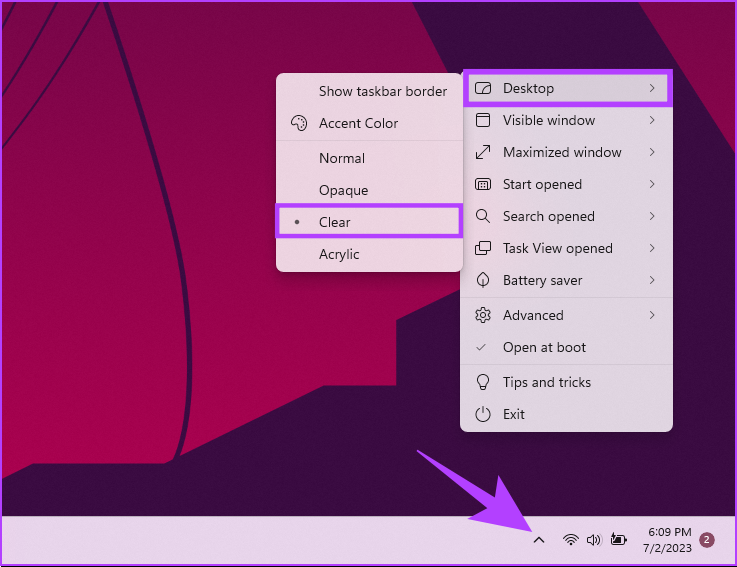Click the Battery saver leaf icon
The width and height of the screenshot is (737, 567).
483,280
